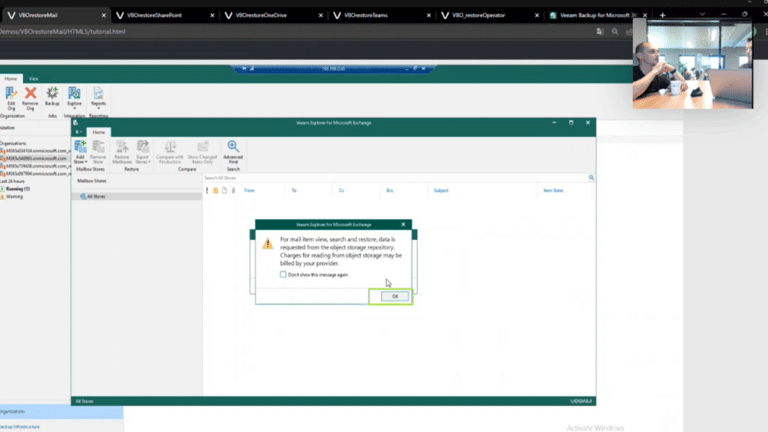Viewport: 768px width, 432px height.
Task: Maximize the Veeam Explorer window
Action: pyautogui.click(x=571, y=122)
